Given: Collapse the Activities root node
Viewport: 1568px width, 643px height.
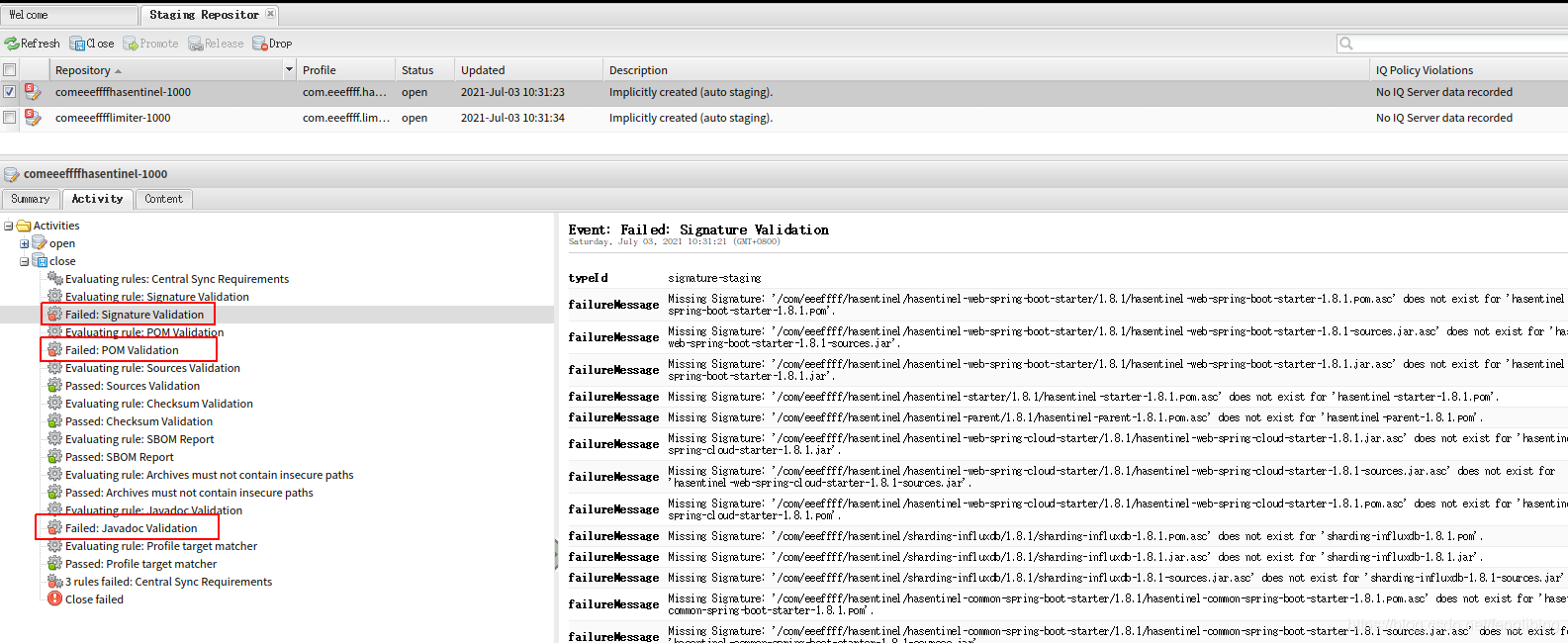Looking at the screenshot, I should tap(8, 226).
